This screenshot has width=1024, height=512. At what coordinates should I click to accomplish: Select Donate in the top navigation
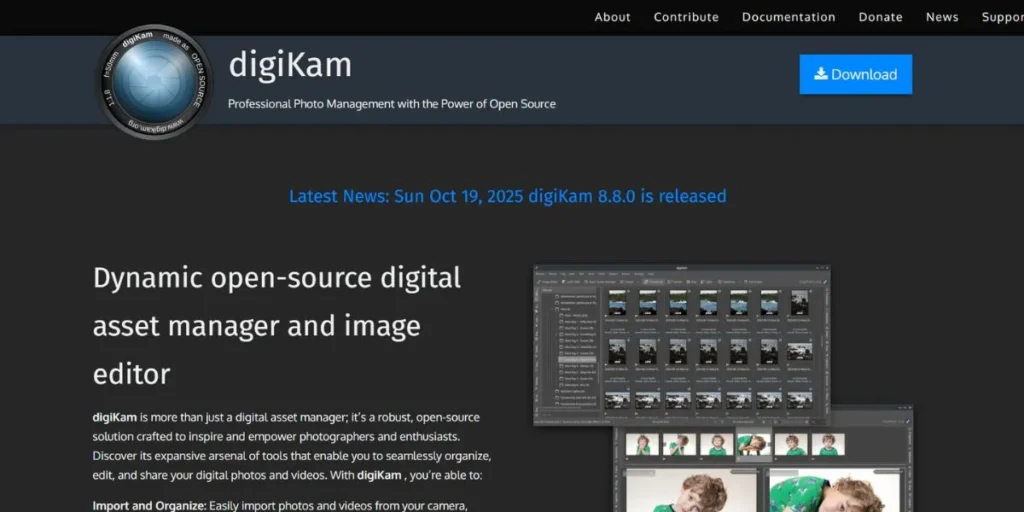(x=880, y=17)
